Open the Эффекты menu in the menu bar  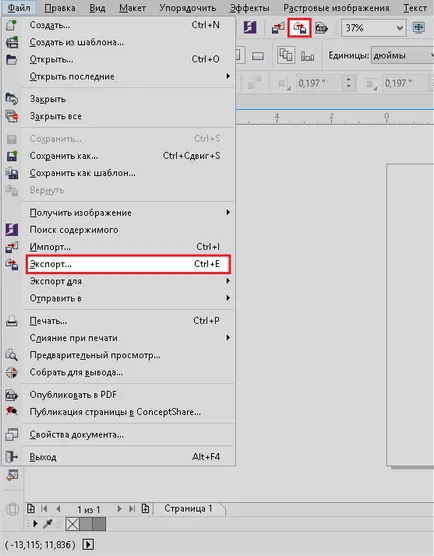(250, 8)
